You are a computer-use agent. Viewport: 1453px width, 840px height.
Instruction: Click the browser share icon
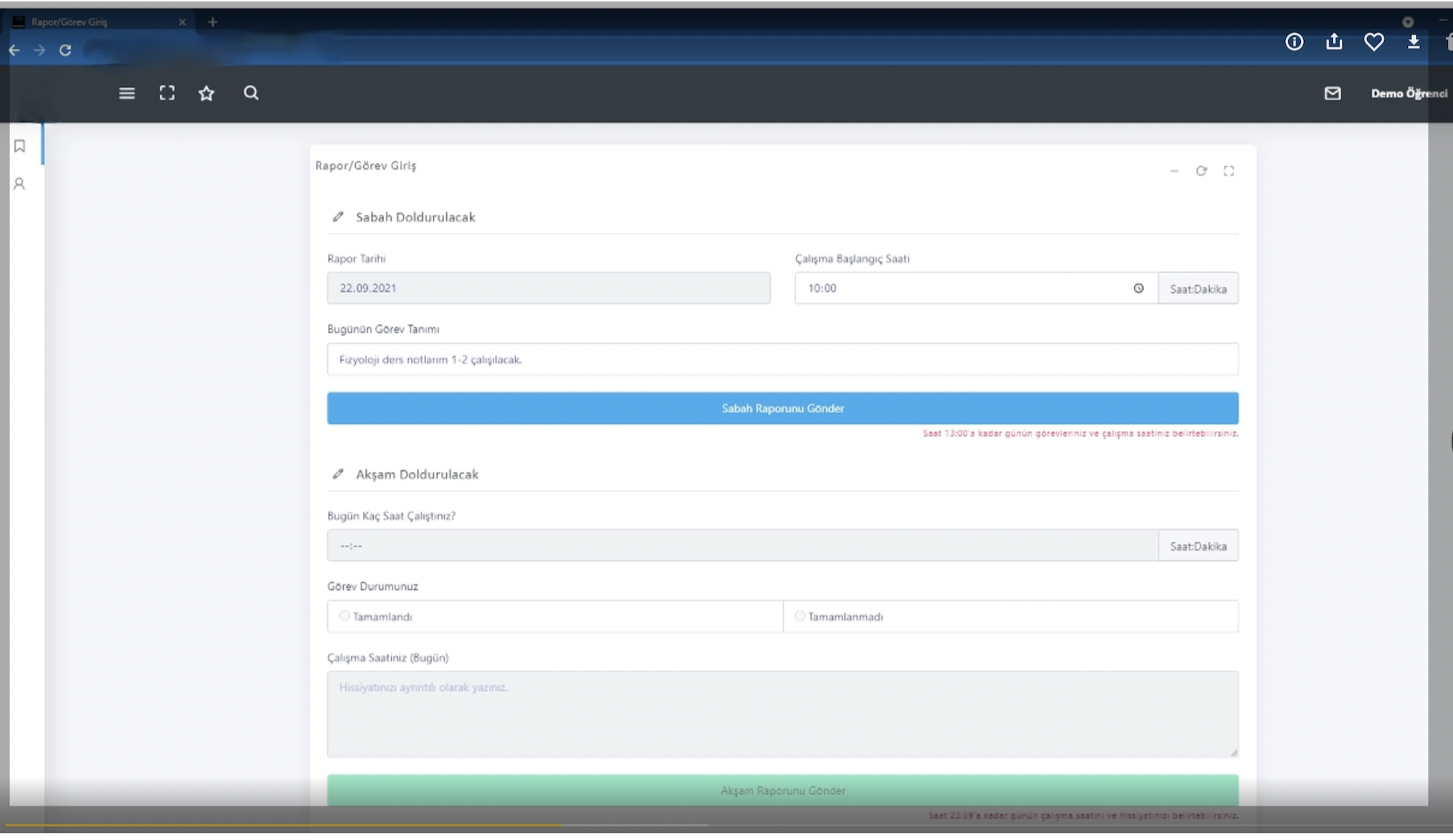pyautogui.click(x=1334, y=42)
